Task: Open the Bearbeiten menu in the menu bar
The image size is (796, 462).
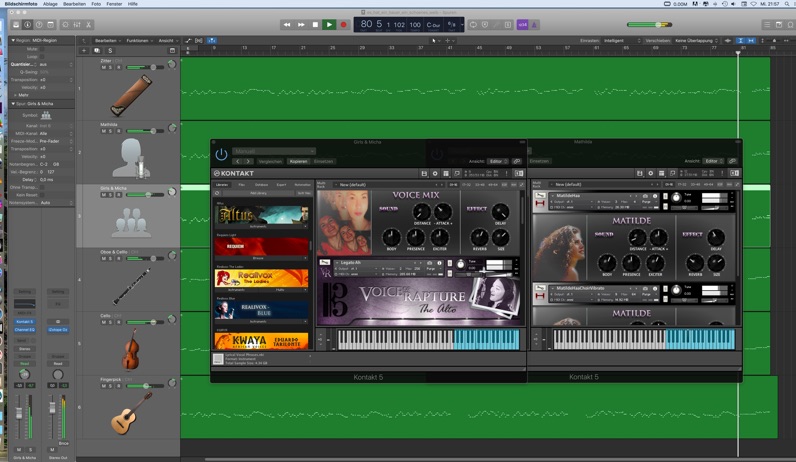Action: 74,4
